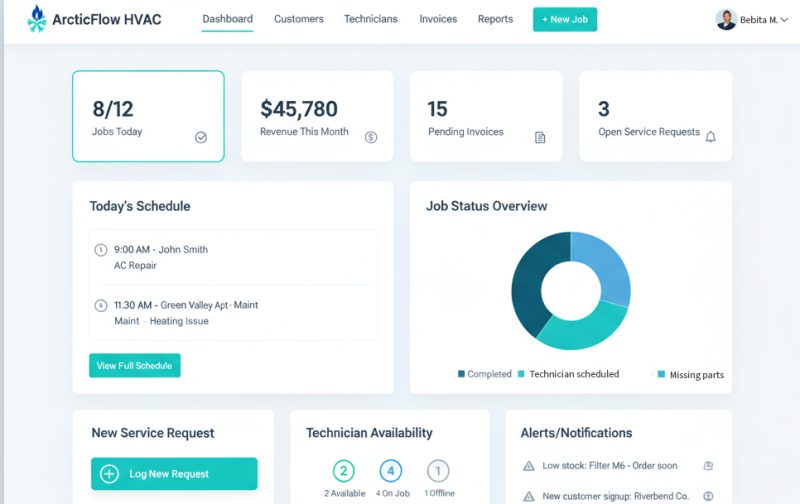The width and height of the screenshot is (800, 504).
Task: Click the blue 4 On Job technician badge
Action: click(x=391, y=471)
